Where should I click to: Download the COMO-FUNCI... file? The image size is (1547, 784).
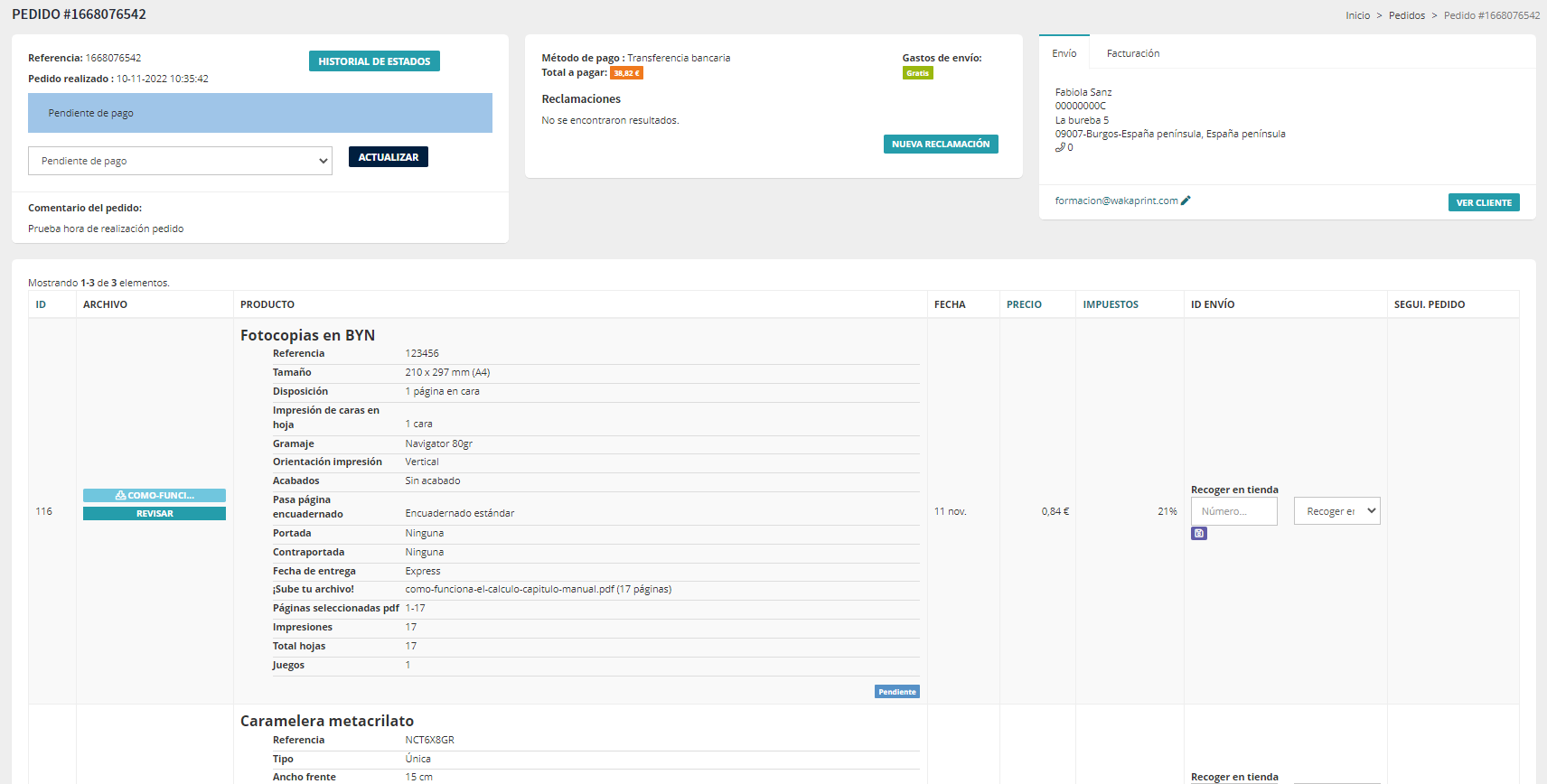coord(155,496)
